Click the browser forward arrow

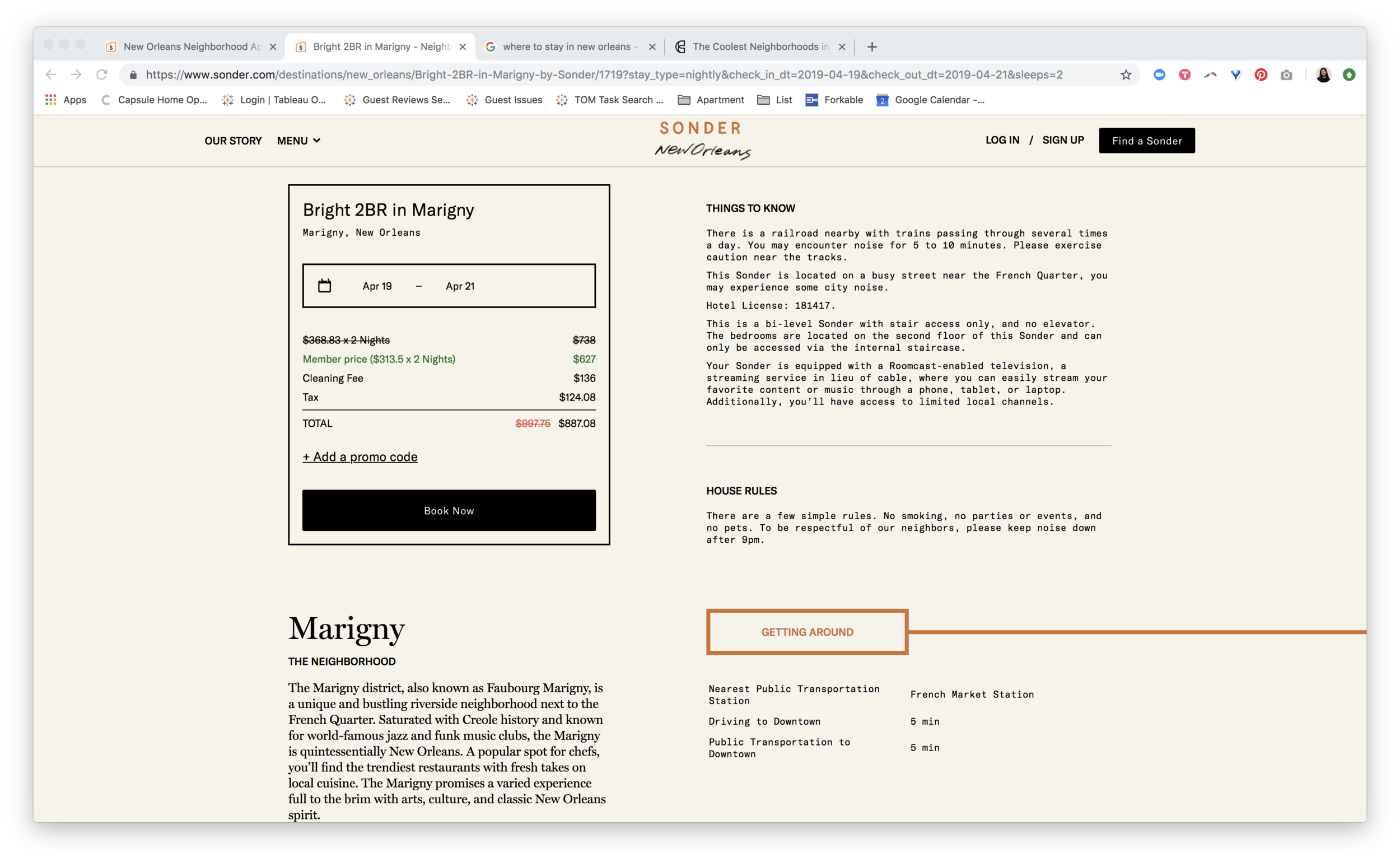(76, 74)
